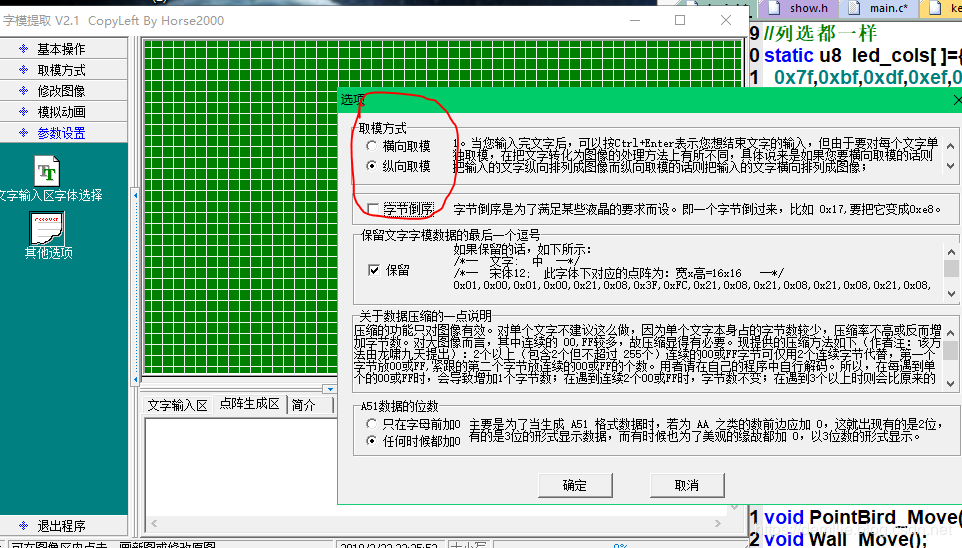Image resolution: width=962 pixels, height=548 pixels.
Task: Maximize the 字模提取 window
Action: point(680,20)
